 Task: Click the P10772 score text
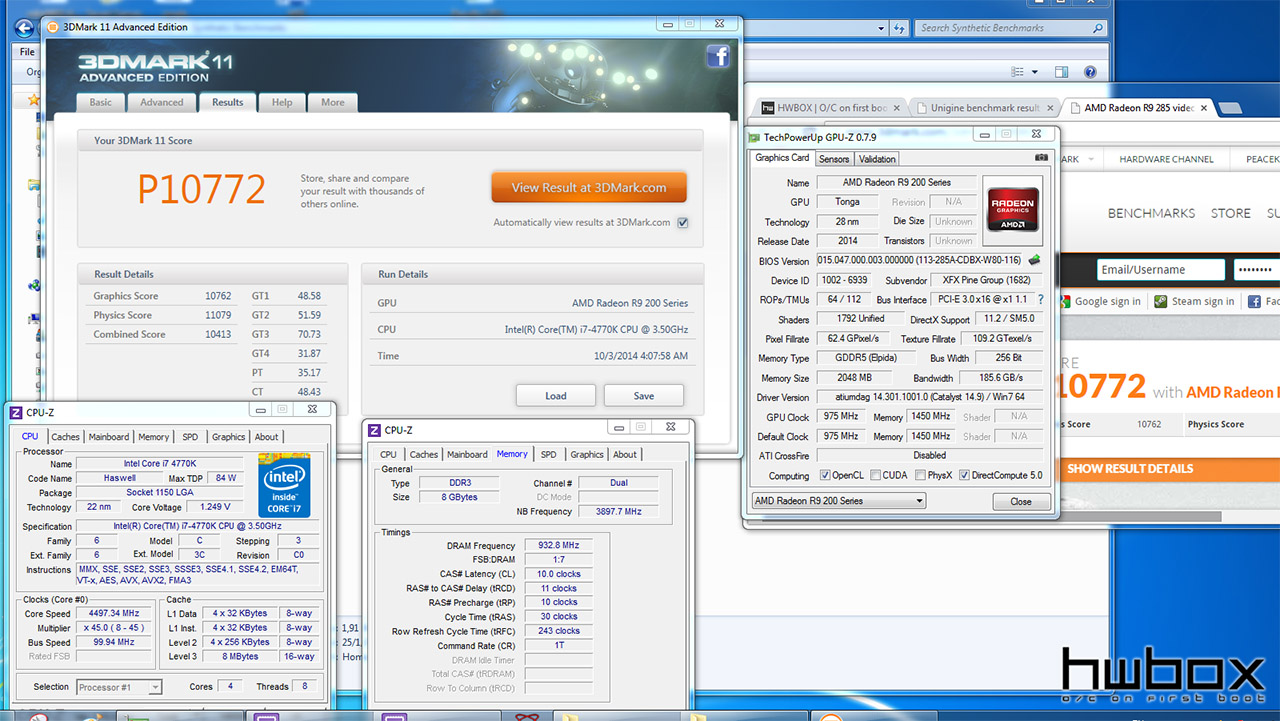tap(201, 189)
